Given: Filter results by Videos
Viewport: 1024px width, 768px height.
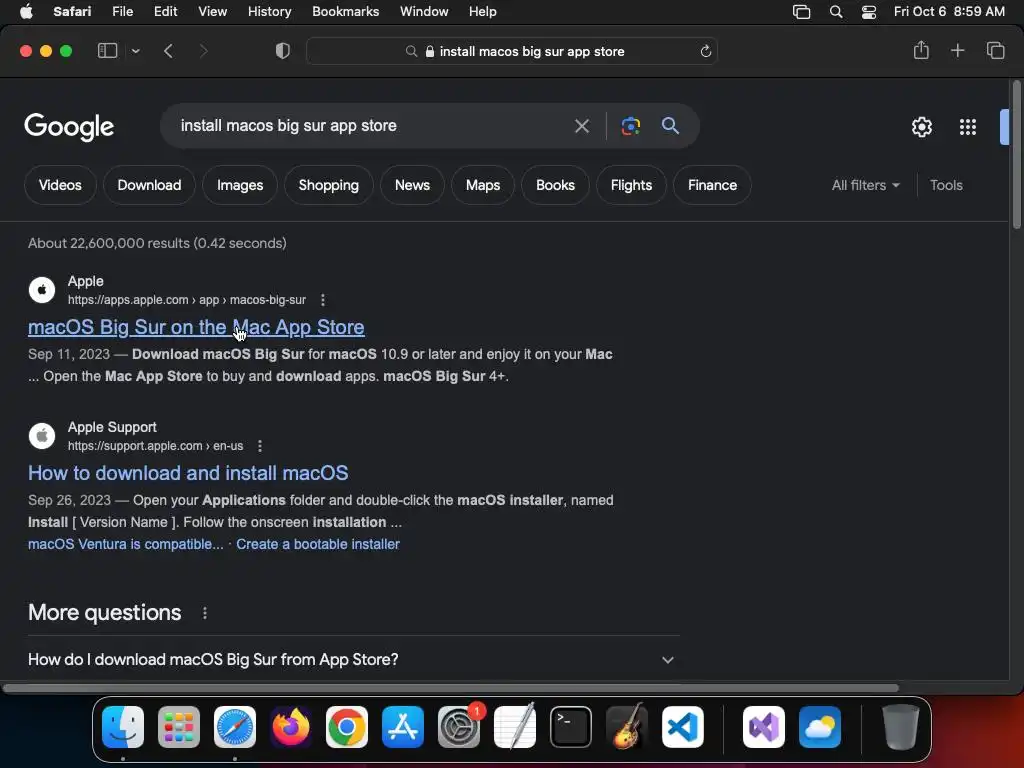Looking at the screenshot, I should click(x=60, y=185).
